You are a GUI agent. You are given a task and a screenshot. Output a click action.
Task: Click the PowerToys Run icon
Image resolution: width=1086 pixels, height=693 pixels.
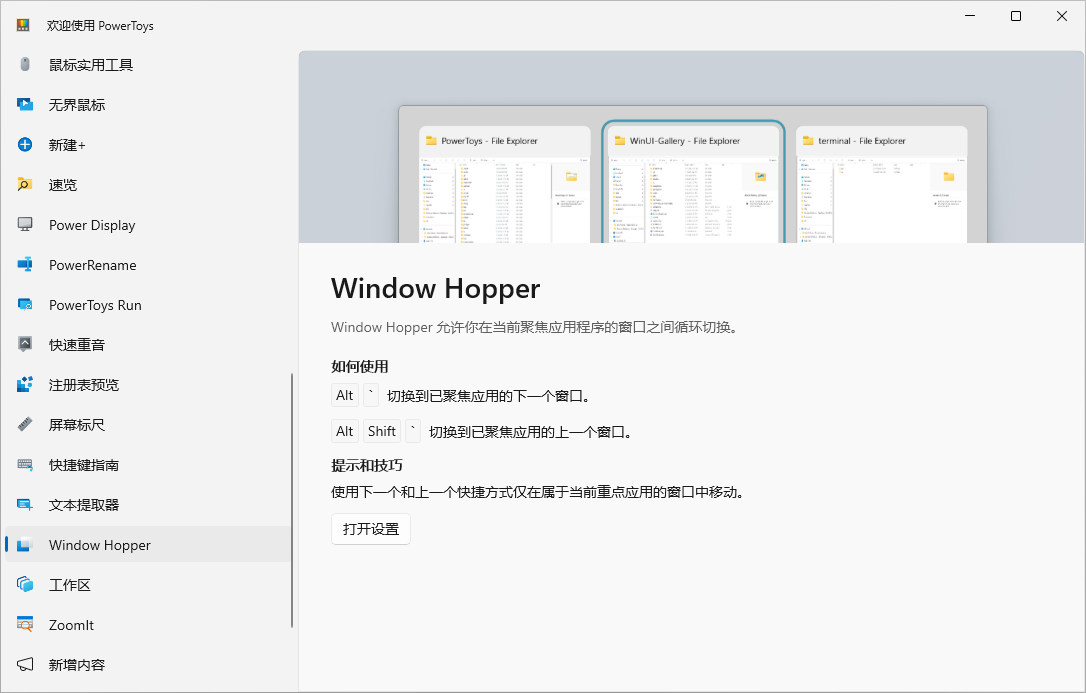pyautogui.click(x=25, y=305)
